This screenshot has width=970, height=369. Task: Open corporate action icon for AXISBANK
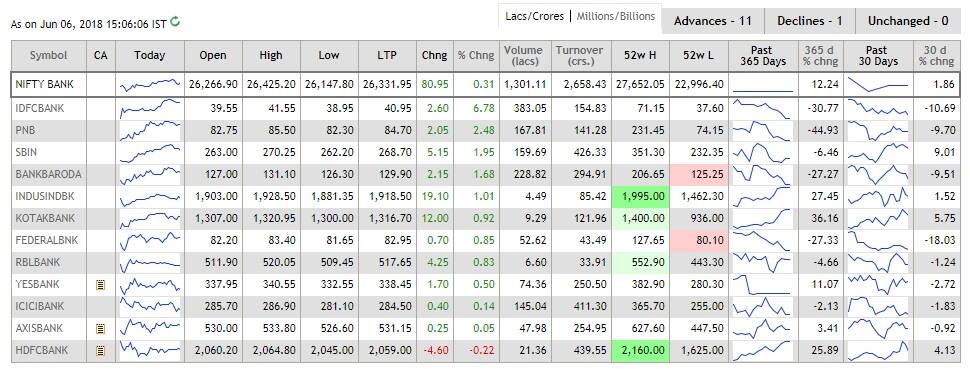click(x=100, y=329)
